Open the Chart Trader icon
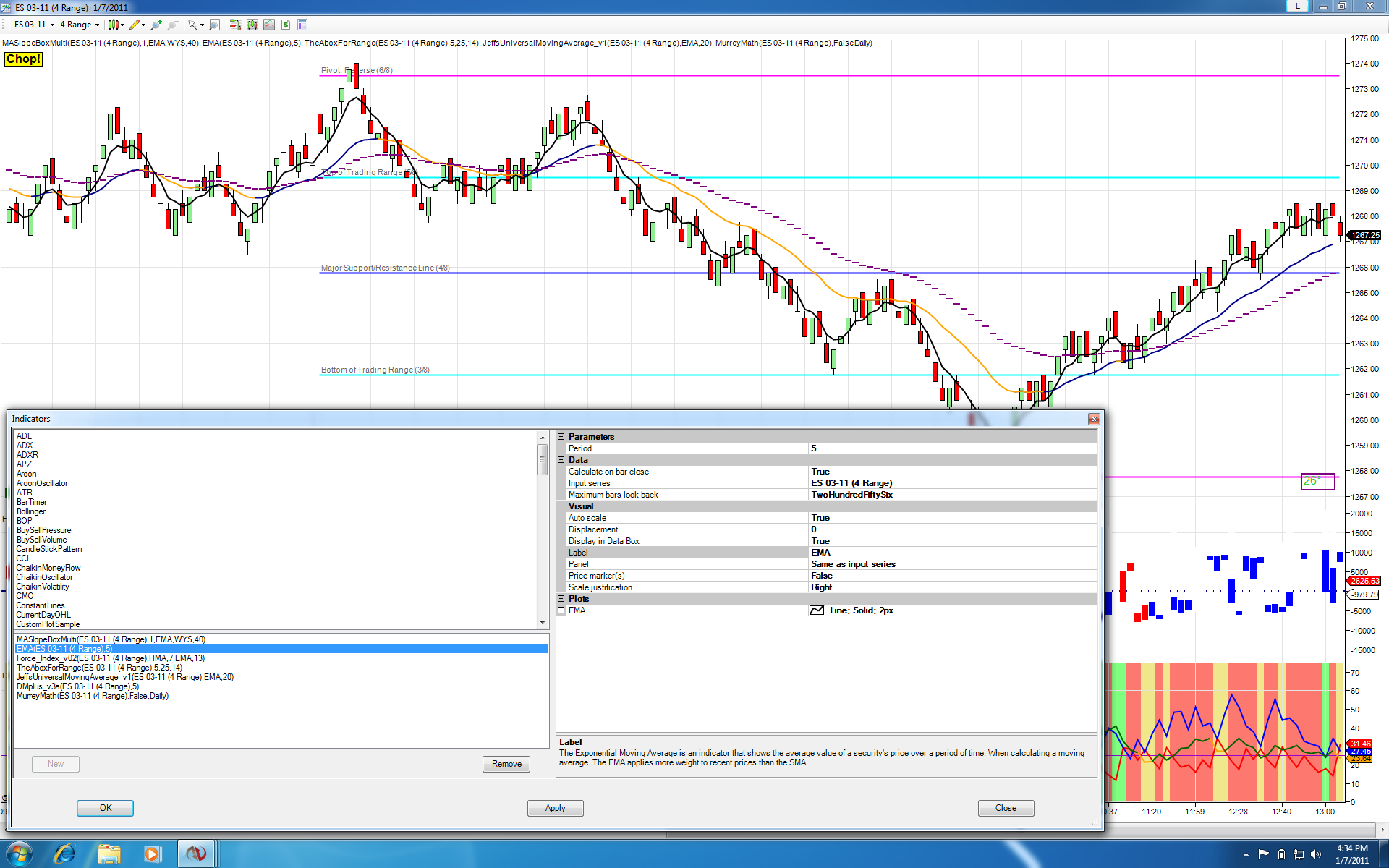Screen dimensions: 1389x868 (235, 25)
